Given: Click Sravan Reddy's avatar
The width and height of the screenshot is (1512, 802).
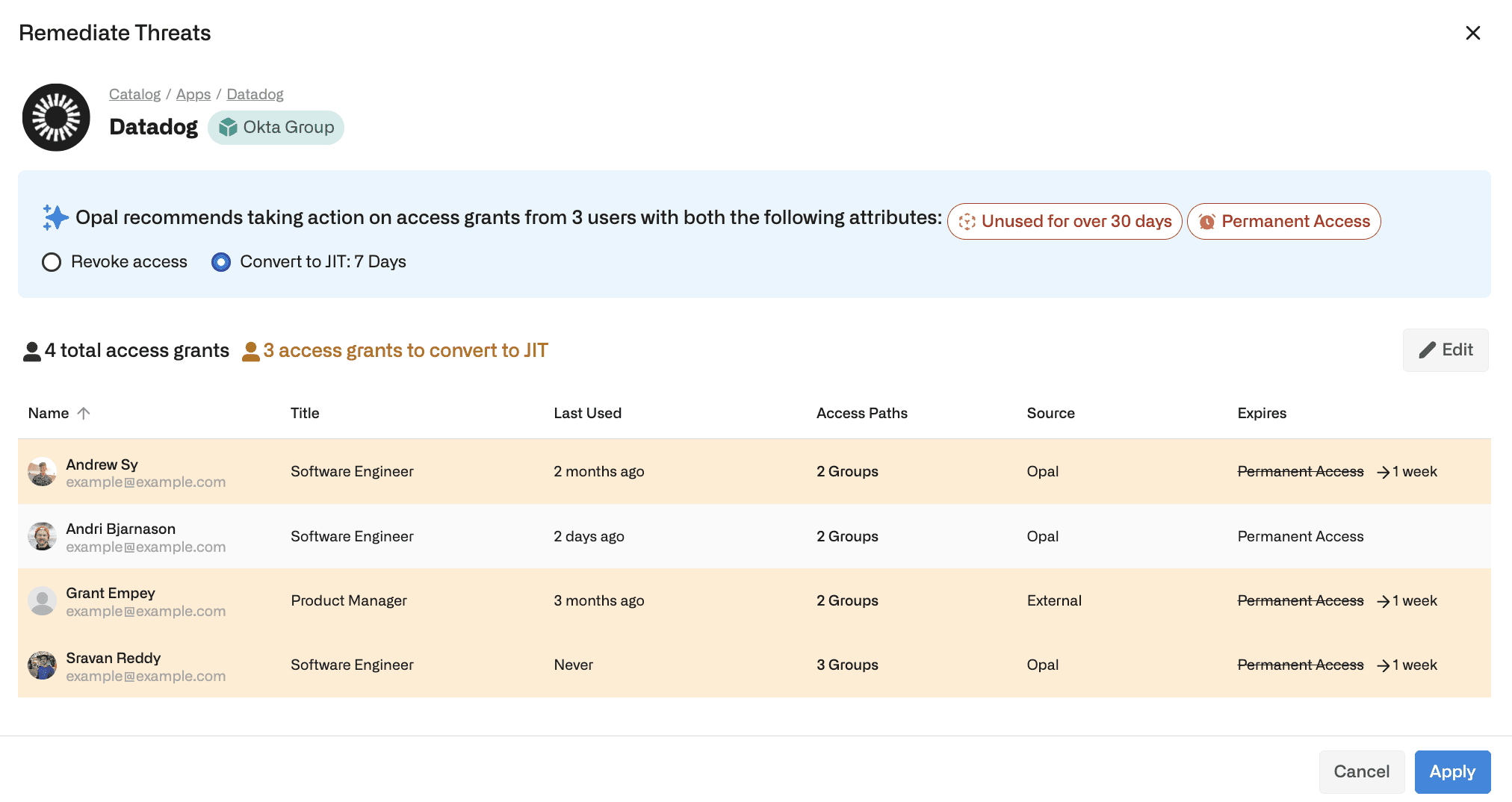Looking at the screenshot, I should [43, 665].
